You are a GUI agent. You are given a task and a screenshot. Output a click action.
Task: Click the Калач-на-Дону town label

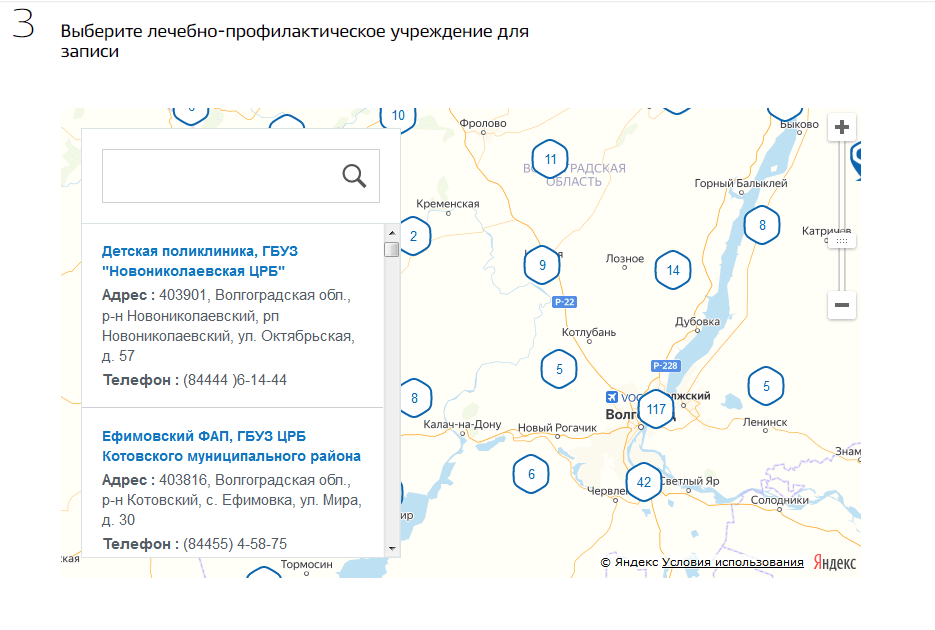pyautogui.click(x=462, y=424)
